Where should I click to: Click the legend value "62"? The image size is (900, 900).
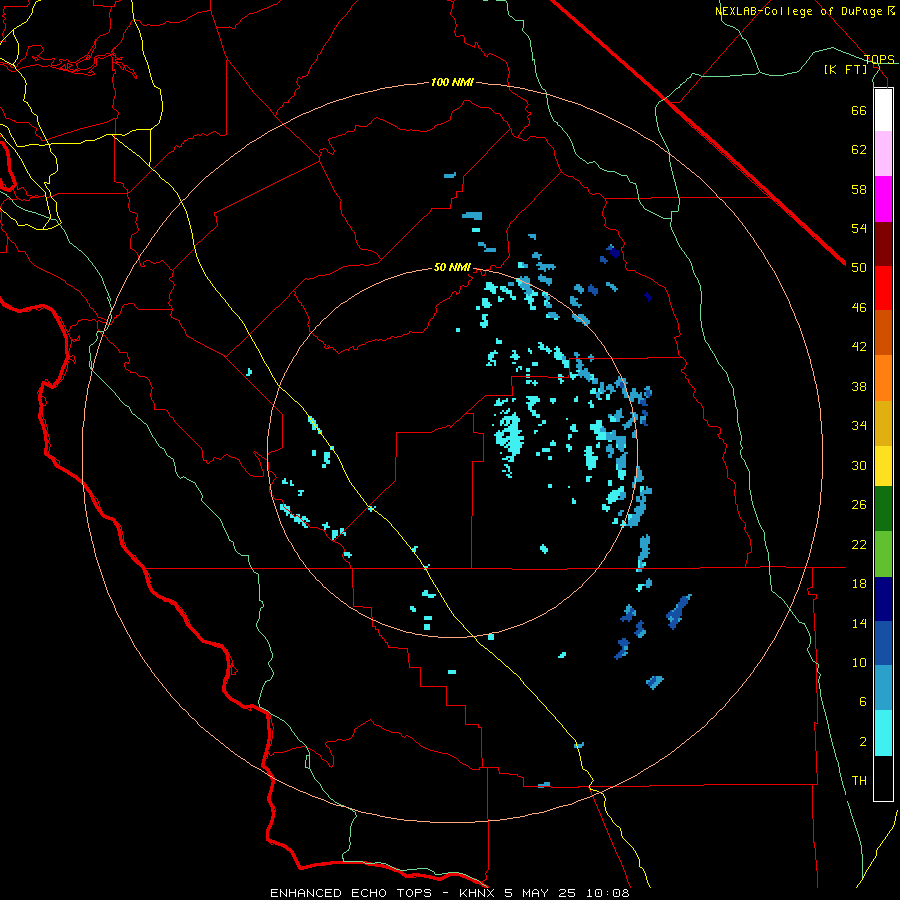click(859, 150)
